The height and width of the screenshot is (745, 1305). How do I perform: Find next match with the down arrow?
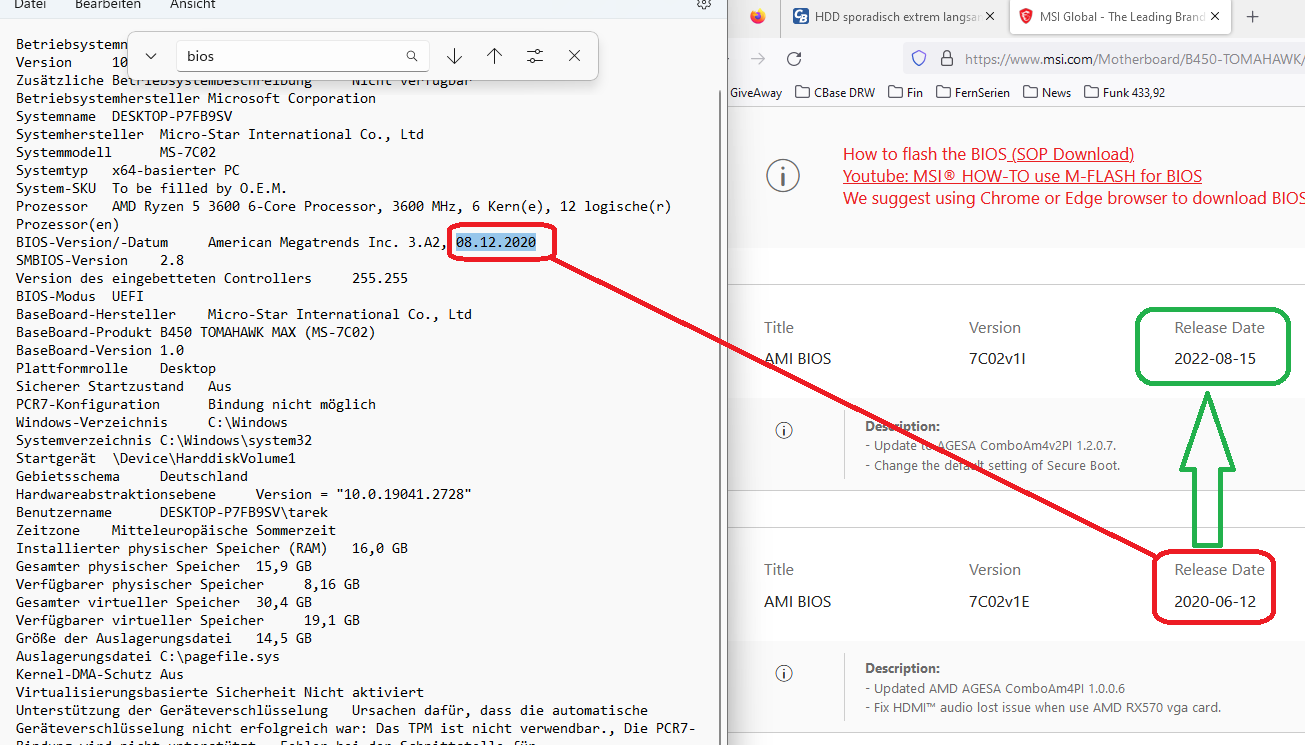click(x=454, y=56)
